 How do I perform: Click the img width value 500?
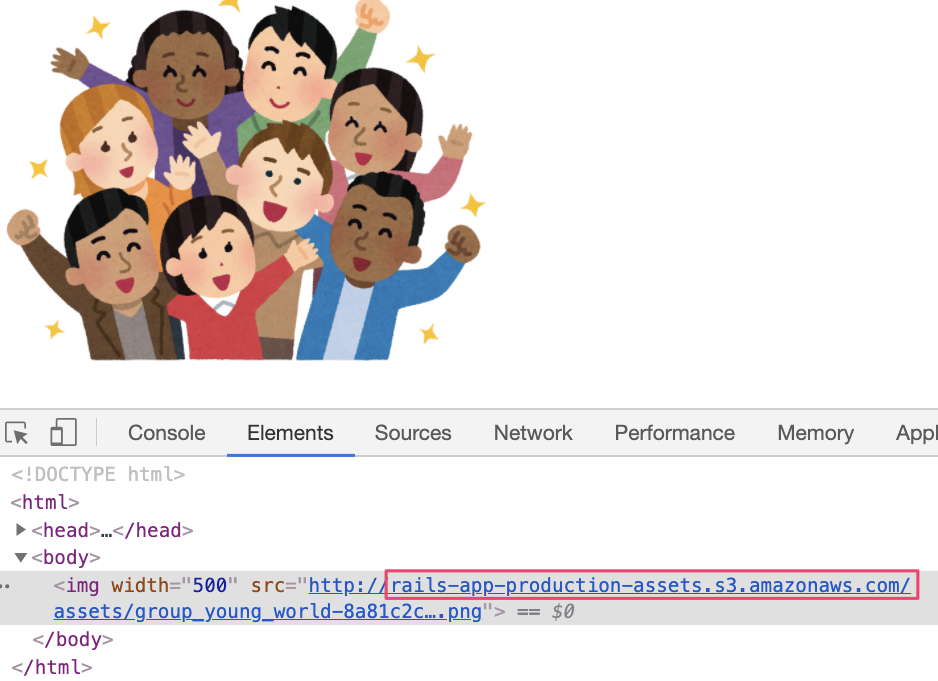pos(210,585)
